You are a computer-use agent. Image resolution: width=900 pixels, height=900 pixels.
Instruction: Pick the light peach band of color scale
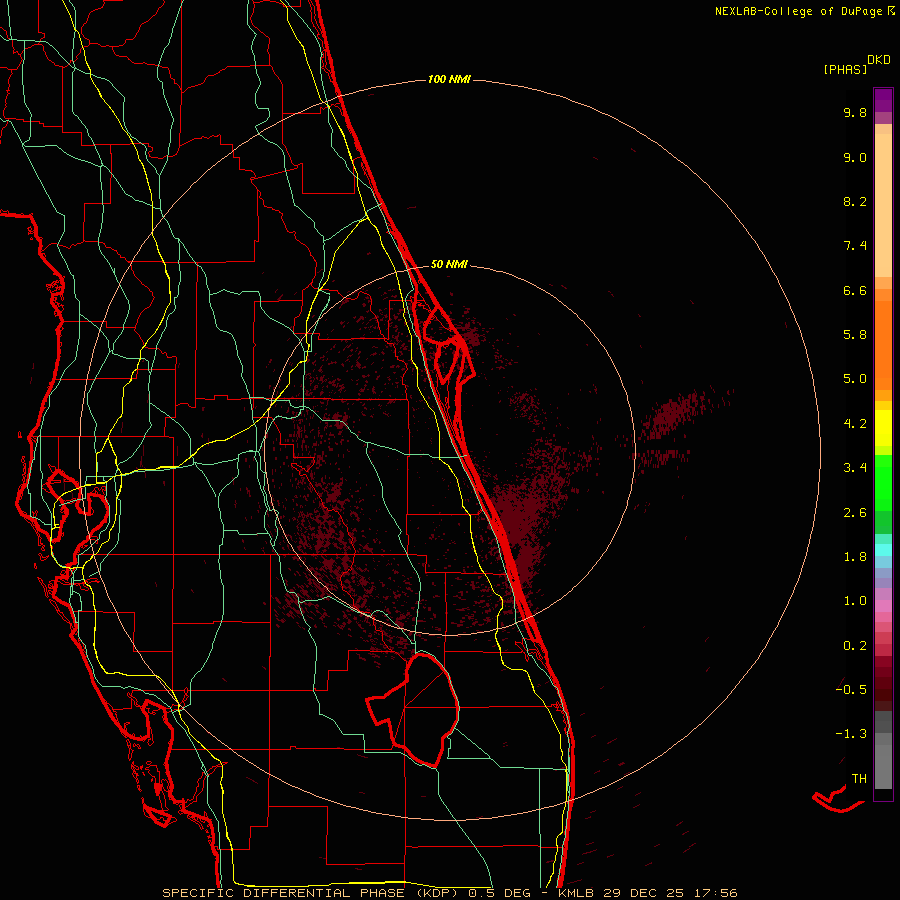pyautogui.click(x=883, y=204)
